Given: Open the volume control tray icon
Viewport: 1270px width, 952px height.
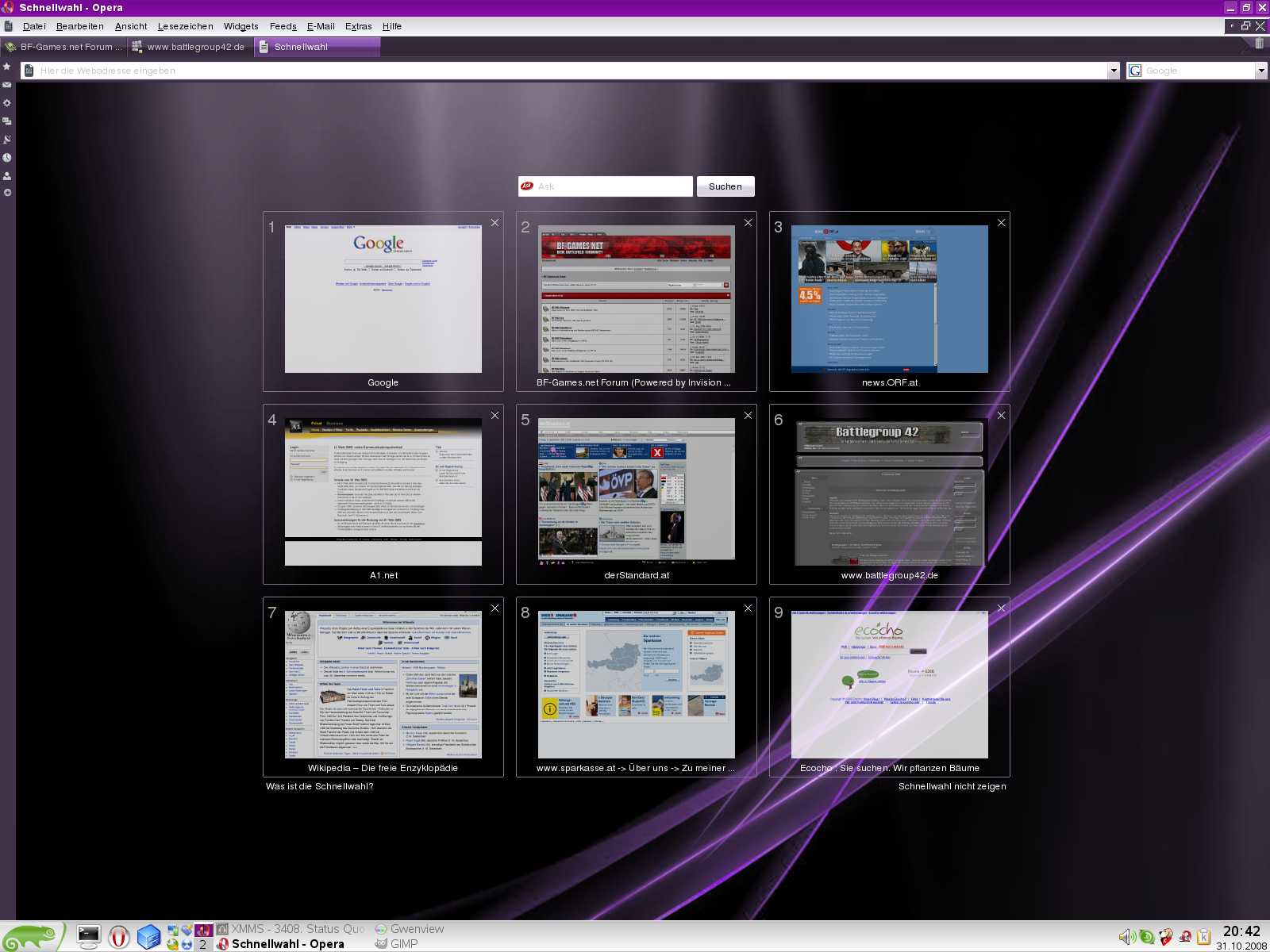Looking at the screenshot, I should 1126,937.
